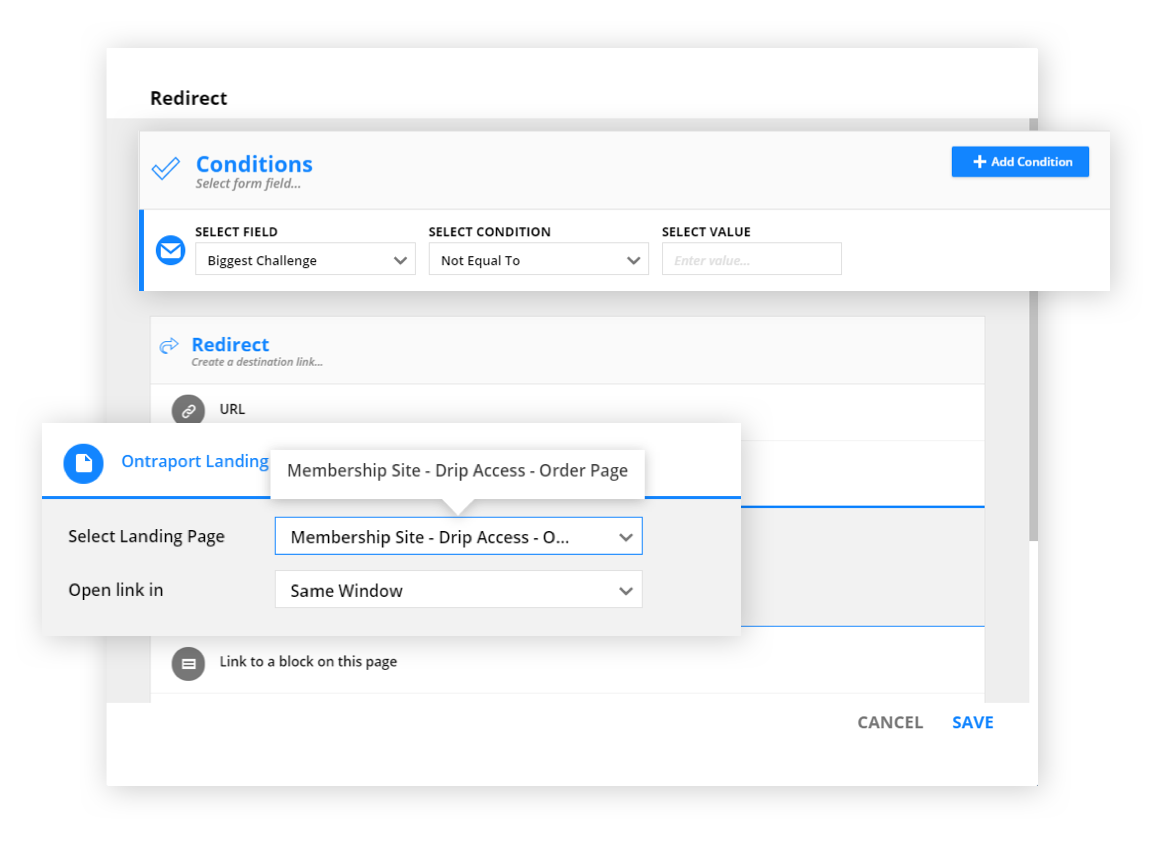Open the Not Equal To condition dropdown
The width and height of the screenshot is (1149, 857).
(538, 259)
